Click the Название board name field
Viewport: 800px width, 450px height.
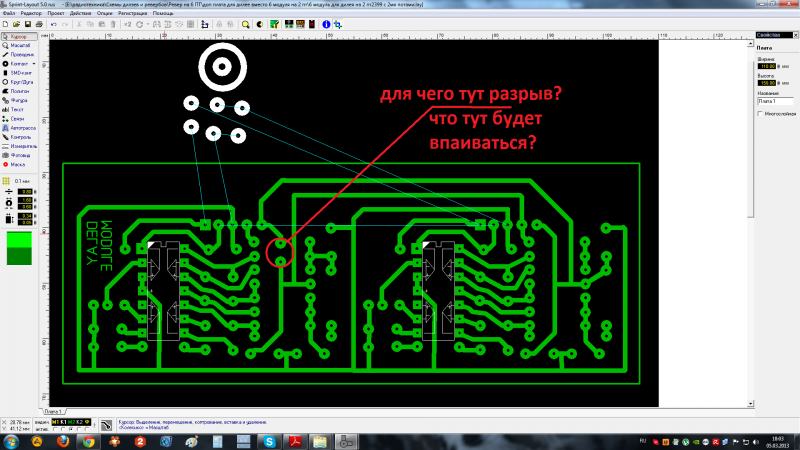pos(775,101)
